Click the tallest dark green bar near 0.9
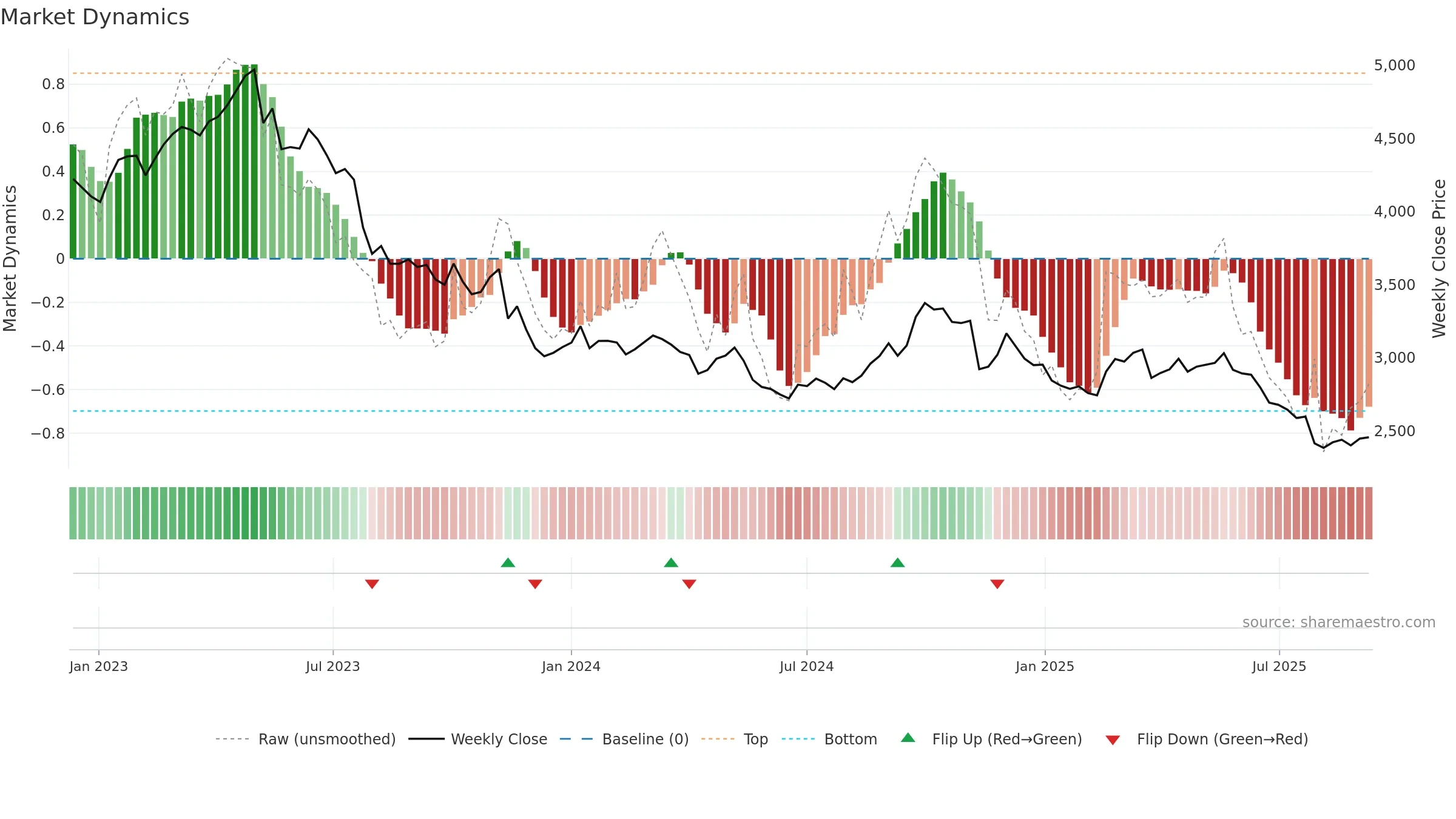 click(254, 161)
